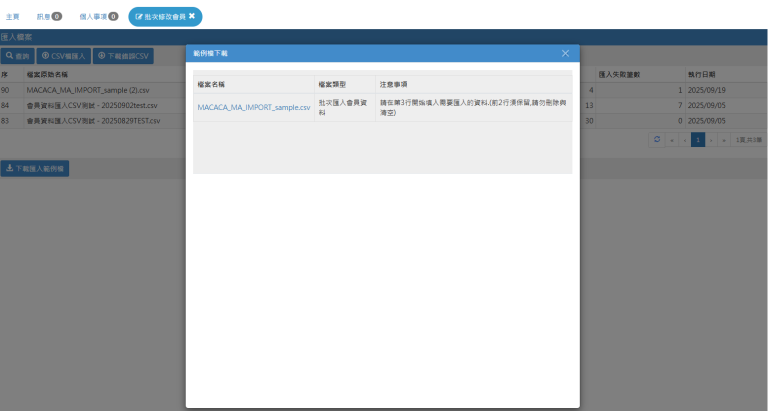Download MACACA_MA_IMPORT_sample.csv file link
This screenshot has width=768, height=411.
point(254,106)
